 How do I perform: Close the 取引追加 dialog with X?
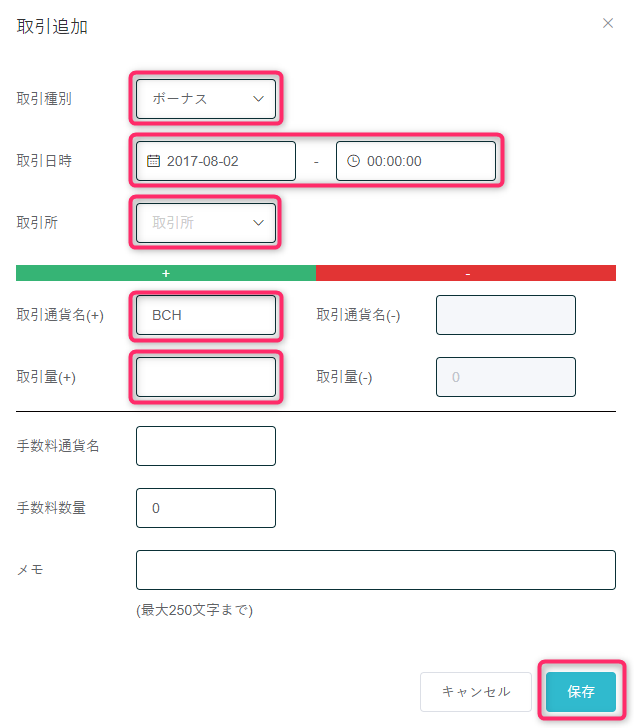click(608, 23)
